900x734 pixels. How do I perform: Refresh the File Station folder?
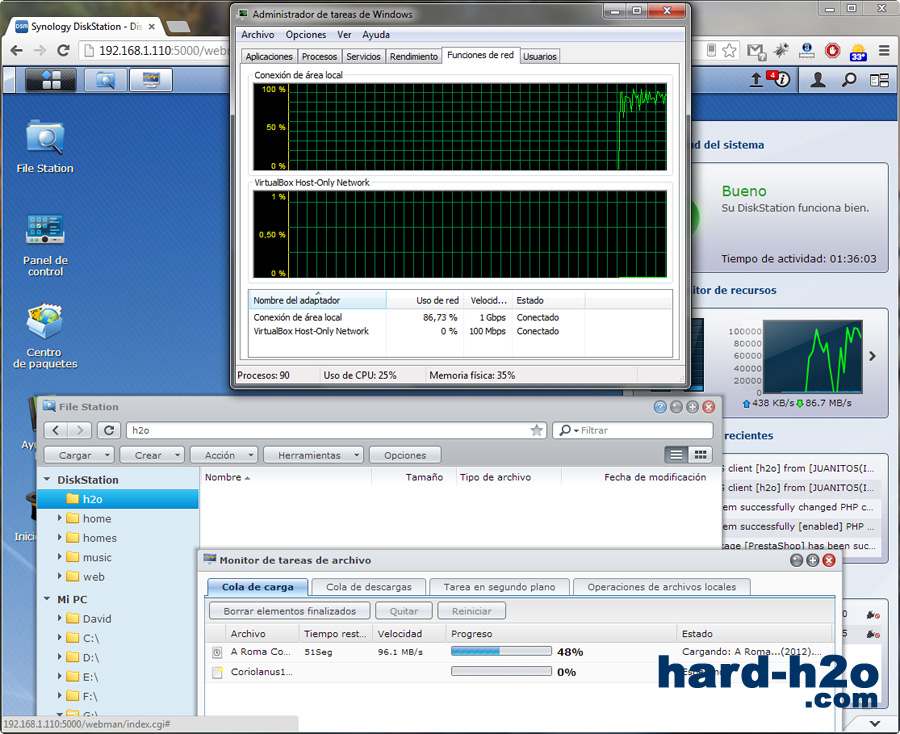click(109, 430)
